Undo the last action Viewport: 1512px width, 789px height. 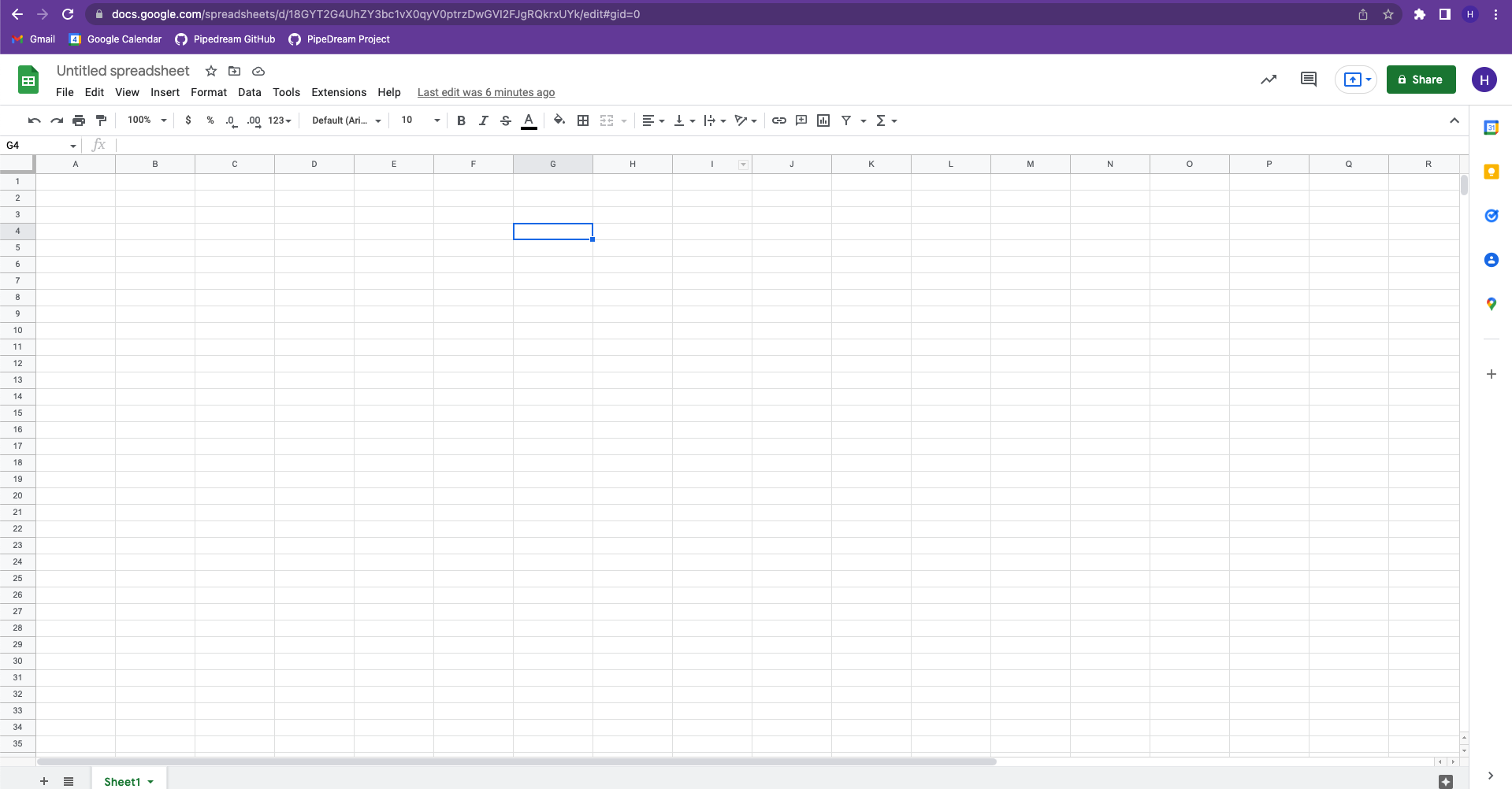(34, 120)
